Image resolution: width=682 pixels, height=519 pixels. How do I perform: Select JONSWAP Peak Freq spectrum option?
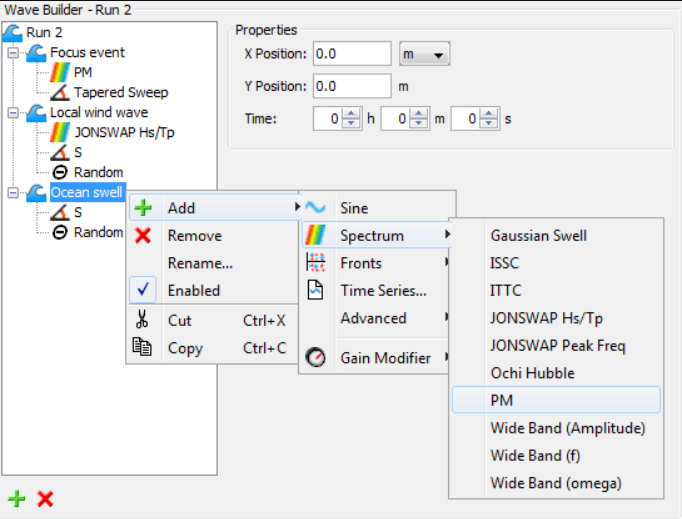click(558, 345)
